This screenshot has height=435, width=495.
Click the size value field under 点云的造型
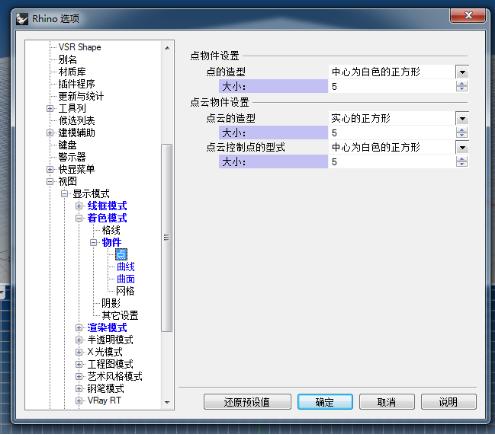(x=392, y=133)
